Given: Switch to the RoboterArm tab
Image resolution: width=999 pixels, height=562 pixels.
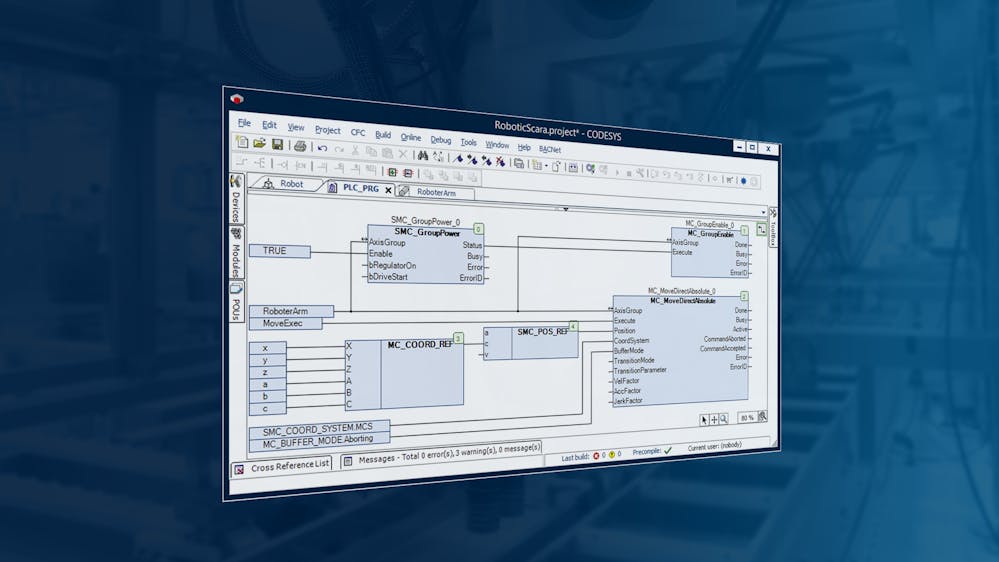Looking at the screenshot, I should point(436,192).
